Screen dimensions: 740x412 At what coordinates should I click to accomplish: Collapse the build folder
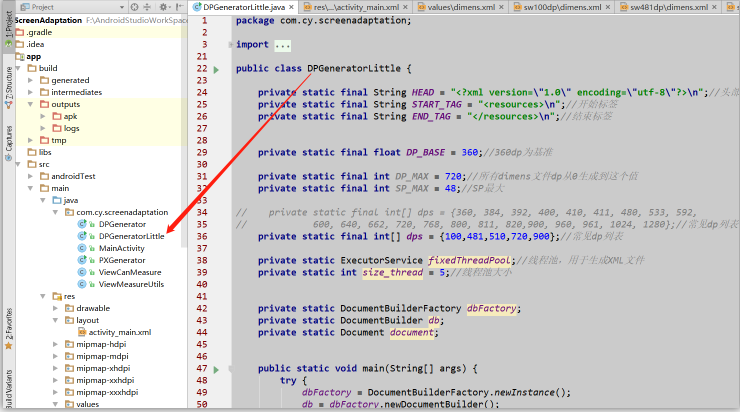(x=18, y=68)
